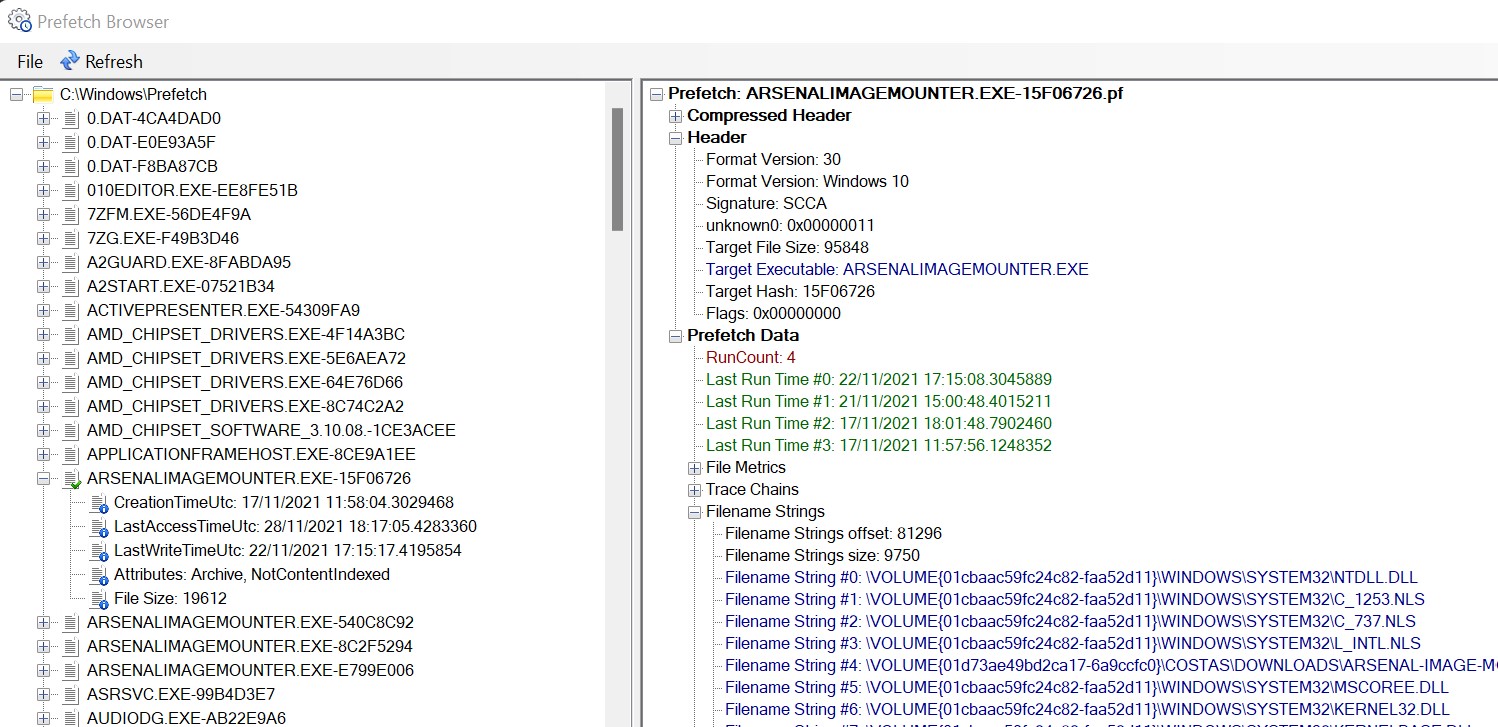Click the Prefetch Browser gear icon
This screenshot has width=1498, height=727.
pos(19,20)
